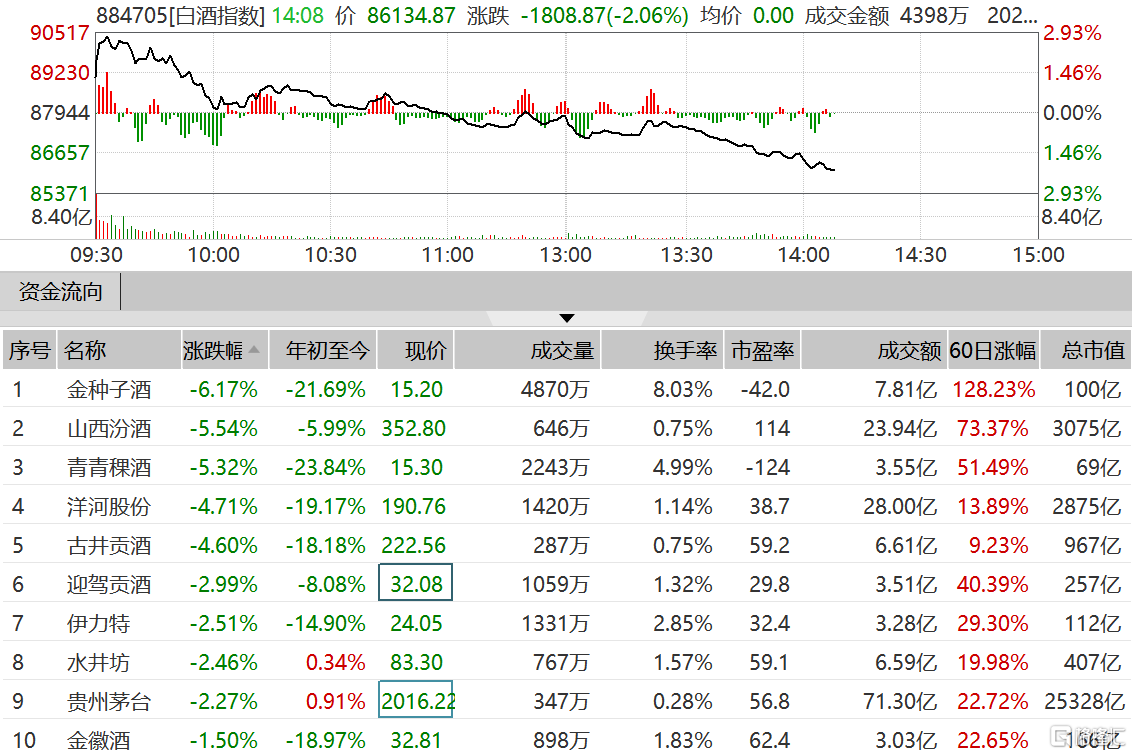This screenshot has height=754, width=1132.
Task: Open the 洋河股份 stock entry
Action: tap(109, 506)
